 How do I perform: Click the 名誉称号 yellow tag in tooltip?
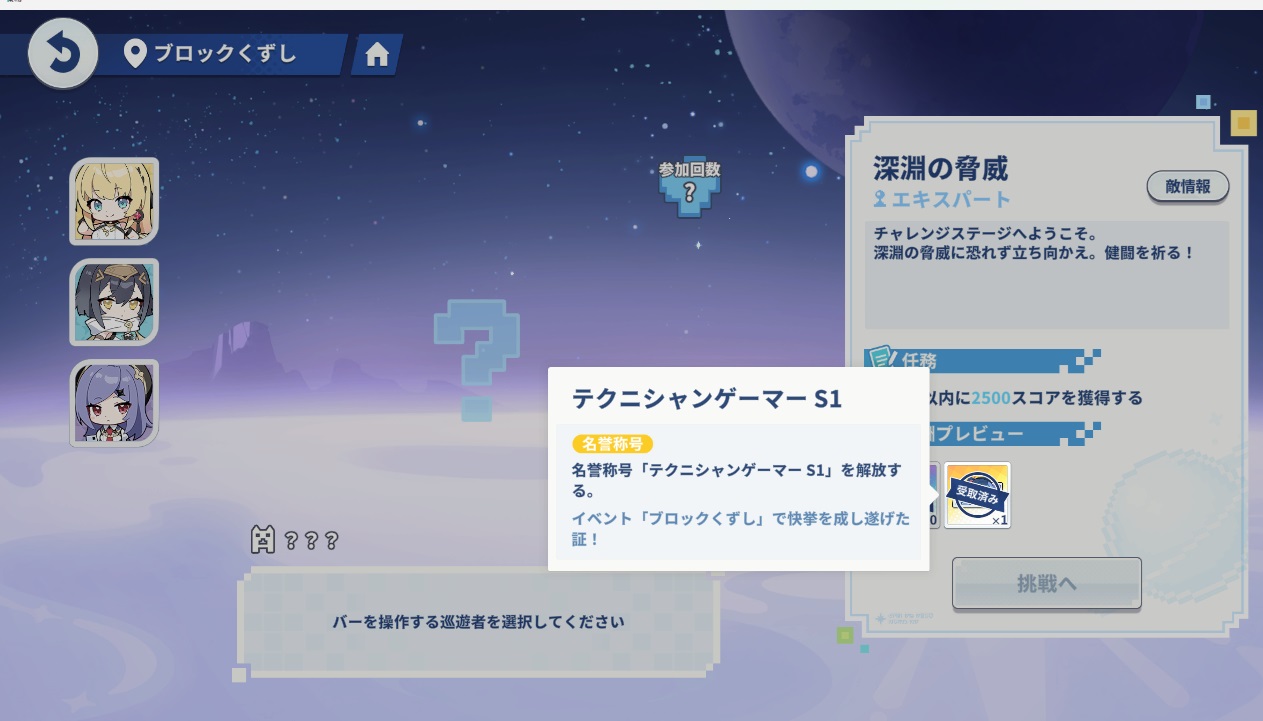(612, 443)
